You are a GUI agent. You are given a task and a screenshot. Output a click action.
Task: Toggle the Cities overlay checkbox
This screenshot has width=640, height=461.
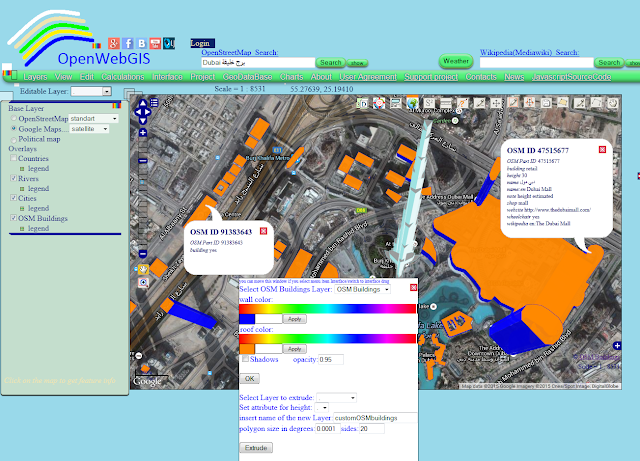pos(13,198)
